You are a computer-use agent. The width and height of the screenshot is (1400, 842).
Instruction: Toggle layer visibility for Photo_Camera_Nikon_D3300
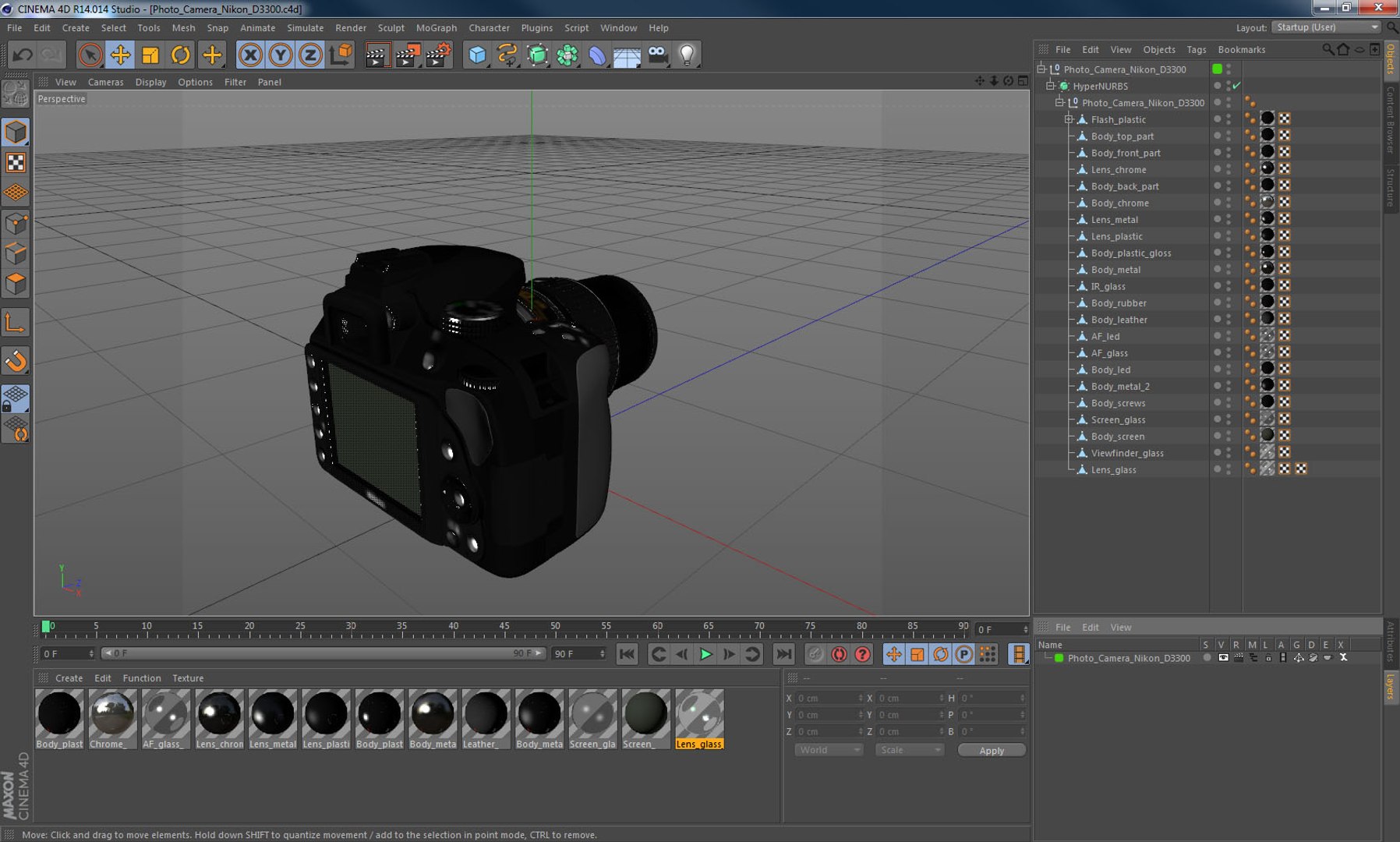(x=1223, y=658)
